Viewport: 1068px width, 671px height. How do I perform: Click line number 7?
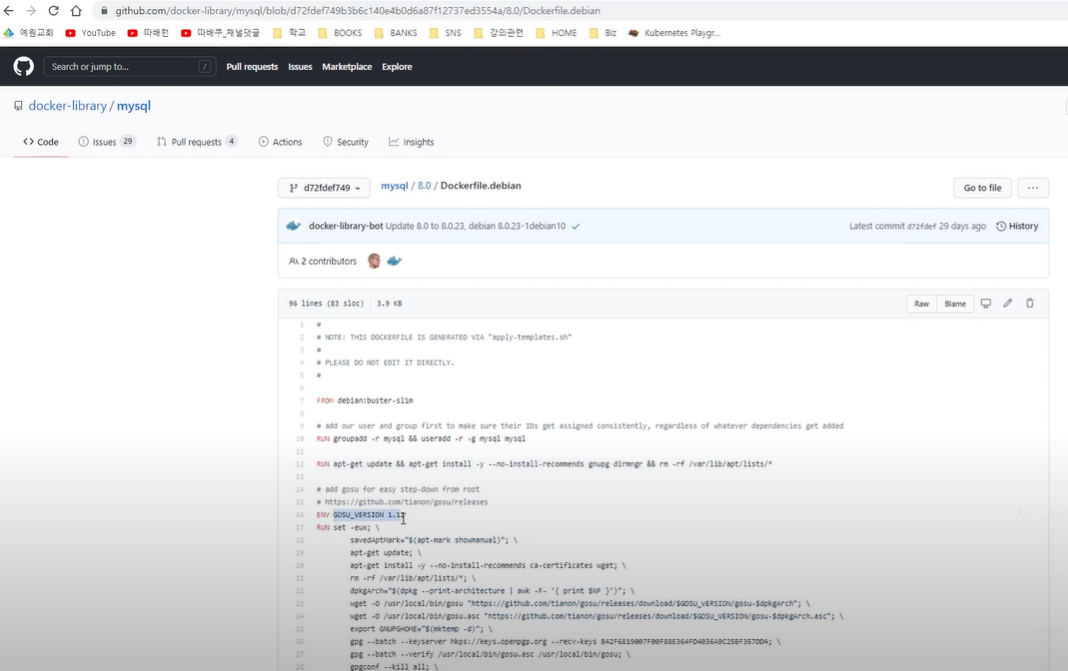click(302, 401)
